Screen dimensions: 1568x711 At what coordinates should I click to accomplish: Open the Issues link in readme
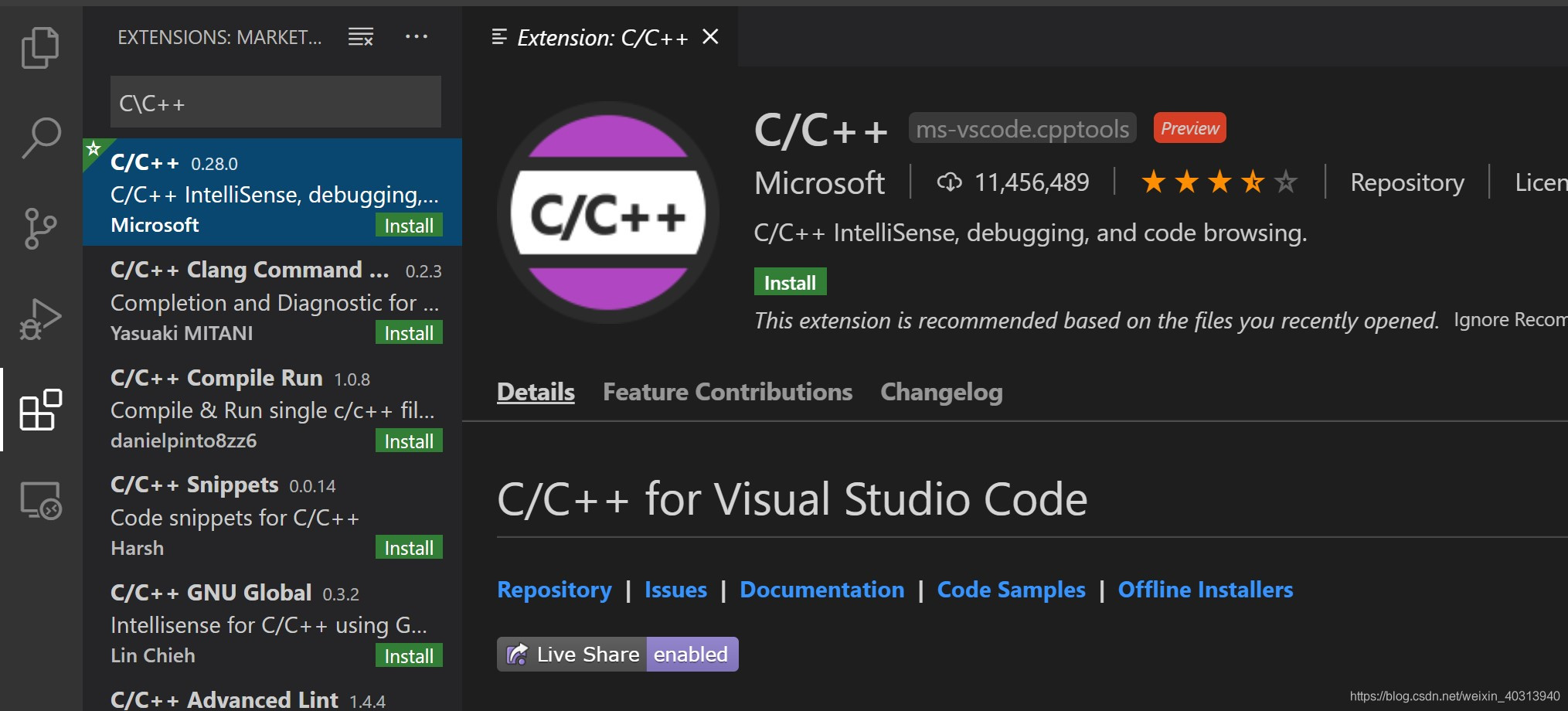point(675,590)
